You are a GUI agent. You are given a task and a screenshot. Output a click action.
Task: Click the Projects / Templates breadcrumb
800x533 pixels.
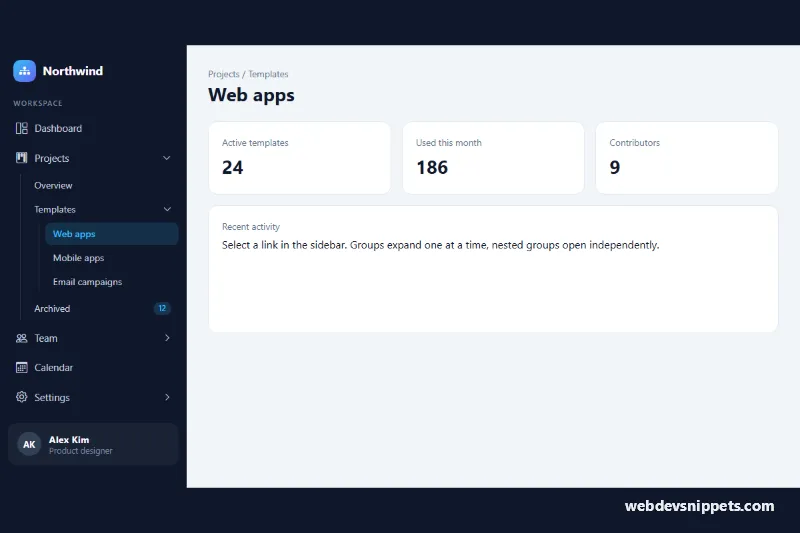[x=248, y=74]
